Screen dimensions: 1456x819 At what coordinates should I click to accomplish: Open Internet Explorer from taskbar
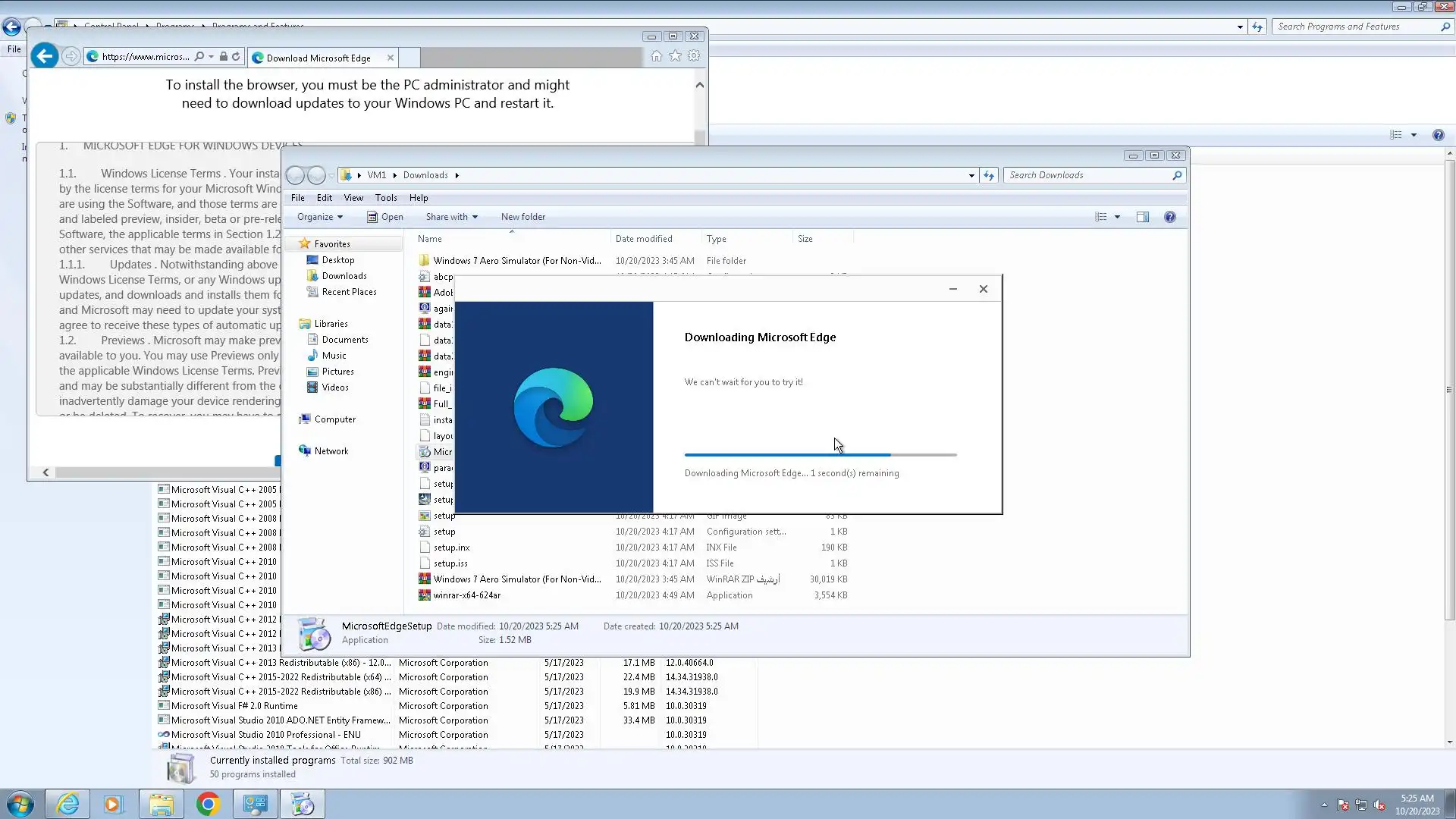[68, 804]
